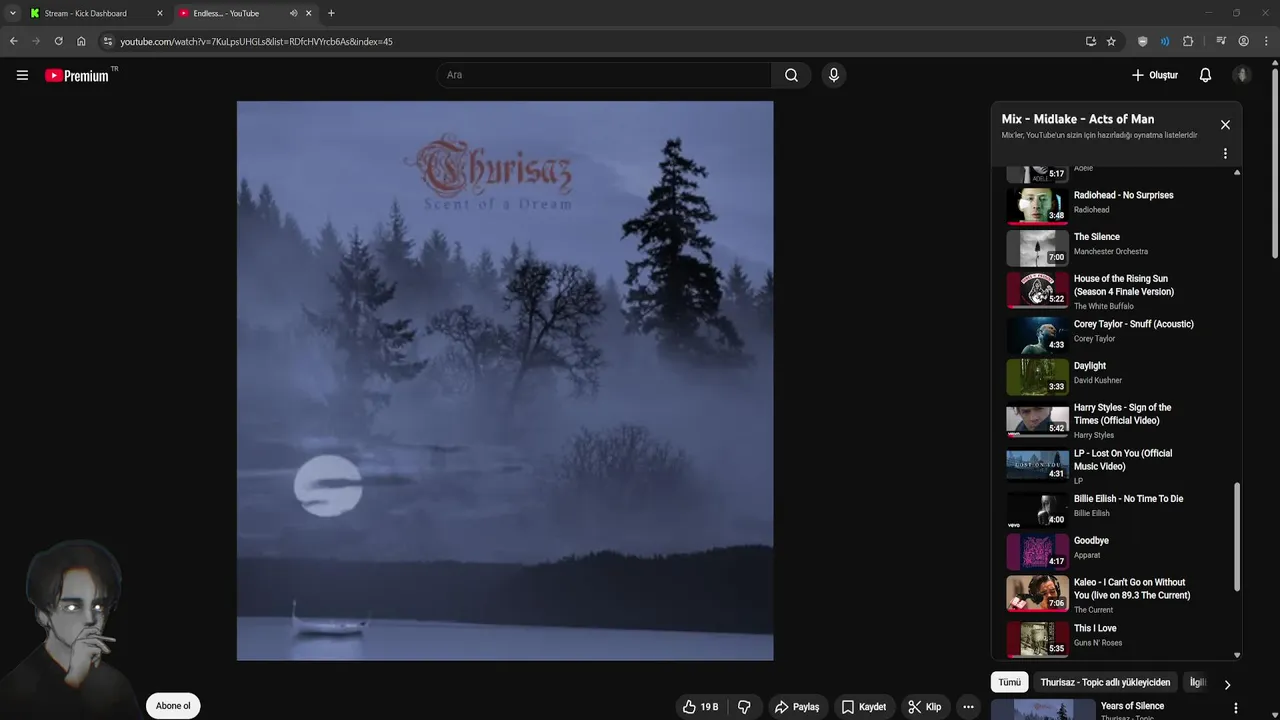The height and width of the screenshot is (720, 1280).
Task: Reload the page in browser toolbar
Action: tap(58, 41)
